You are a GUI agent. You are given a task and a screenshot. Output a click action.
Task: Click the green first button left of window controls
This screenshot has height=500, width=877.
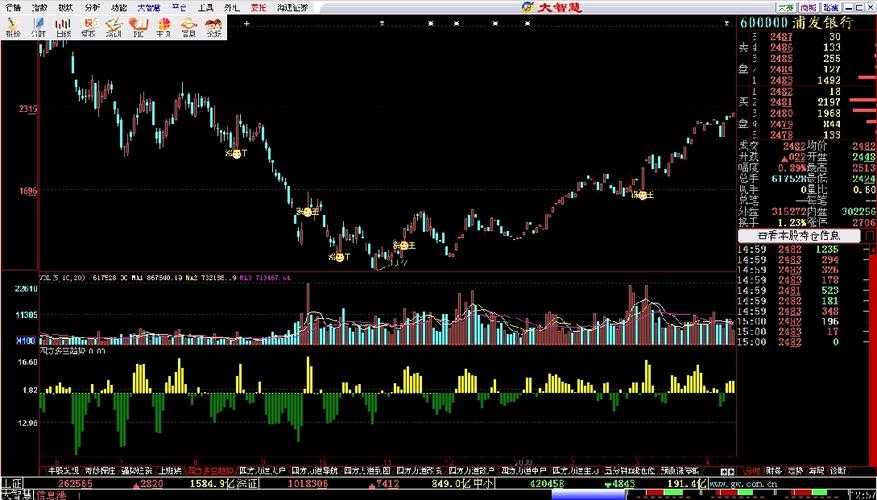[x=786, y=8]
